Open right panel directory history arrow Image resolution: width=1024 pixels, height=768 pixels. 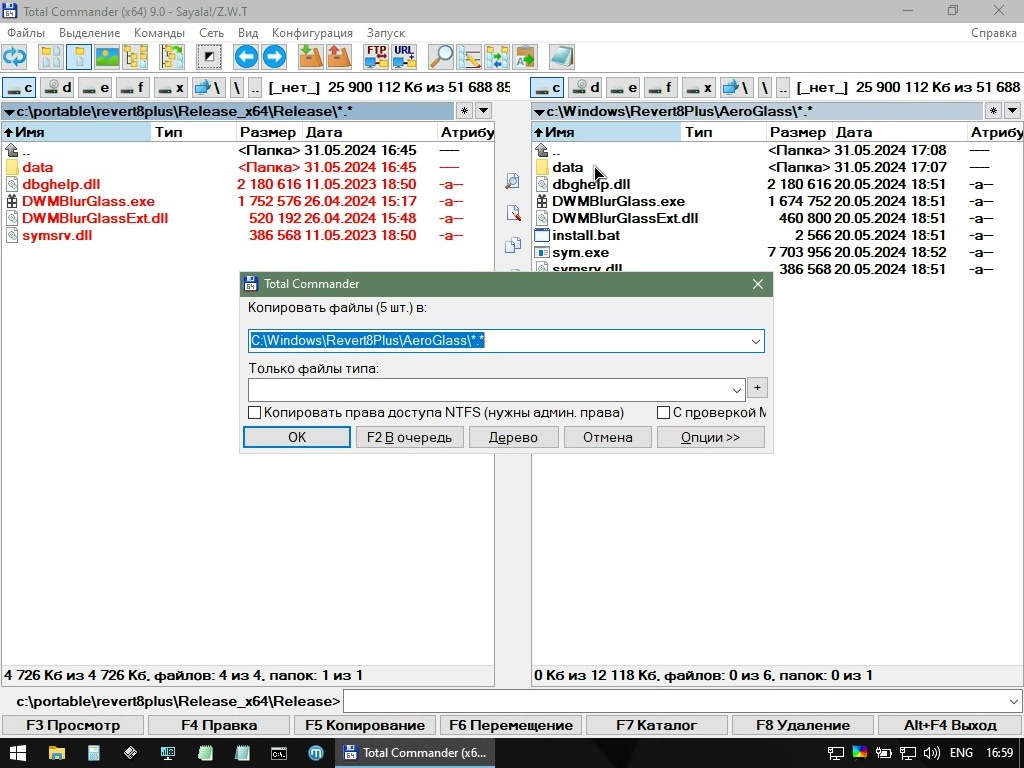(x=1012, y=111)
